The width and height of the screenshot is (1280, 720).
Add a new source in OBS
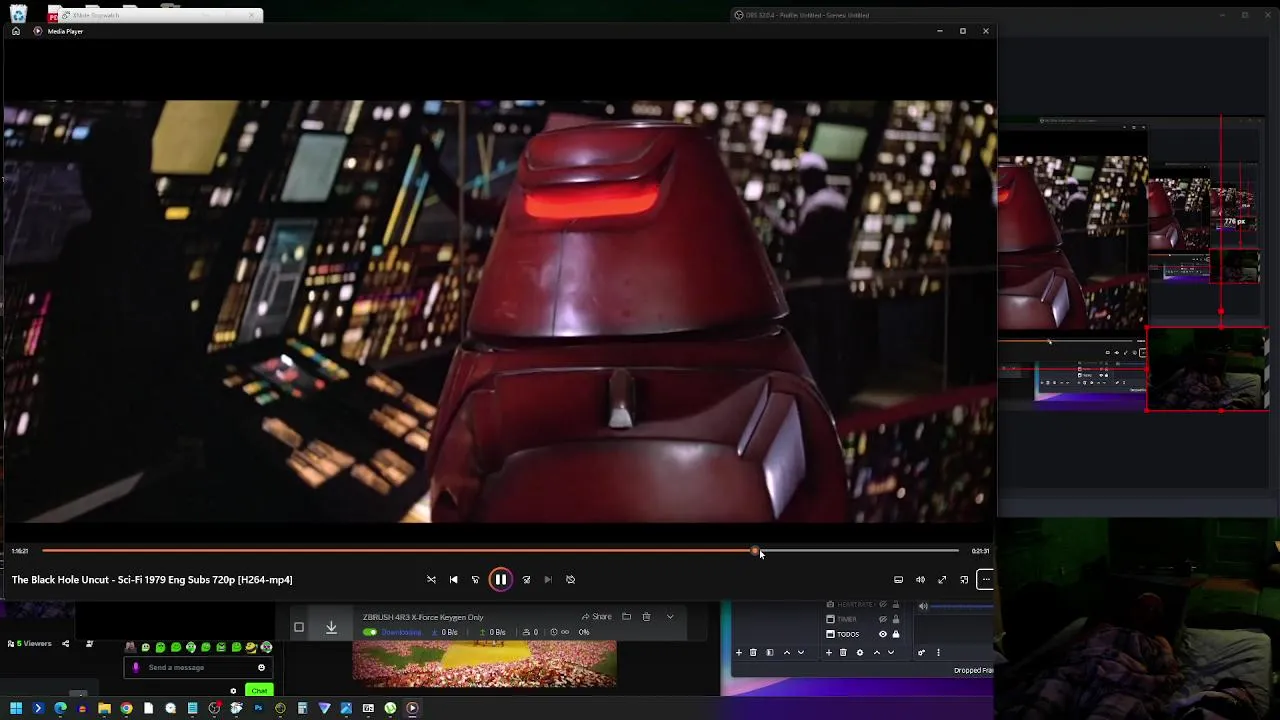coord(829,653)
